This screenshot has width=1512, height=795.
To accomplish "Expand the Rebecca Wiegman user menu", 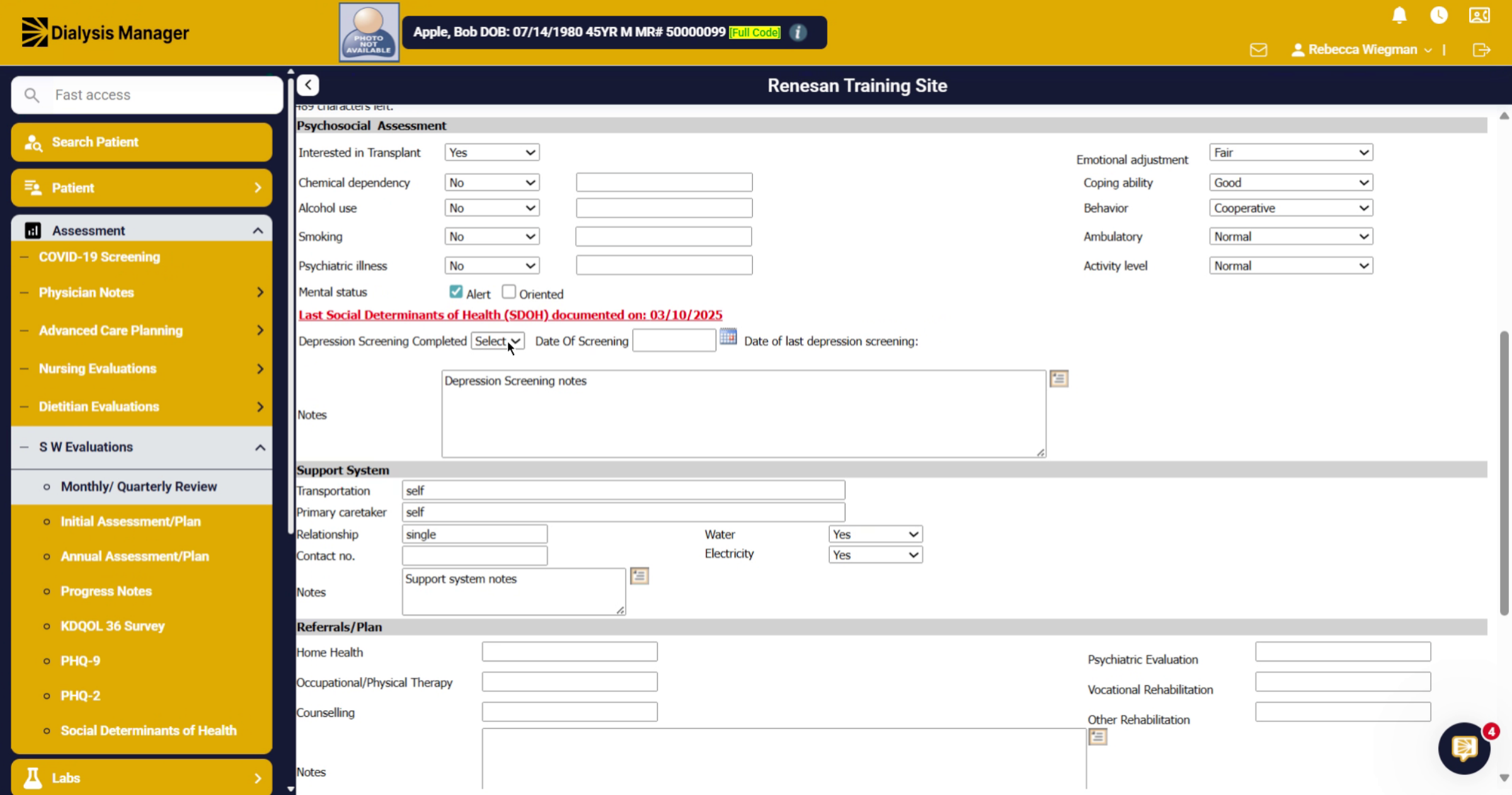I will [x=1362, y=50].
